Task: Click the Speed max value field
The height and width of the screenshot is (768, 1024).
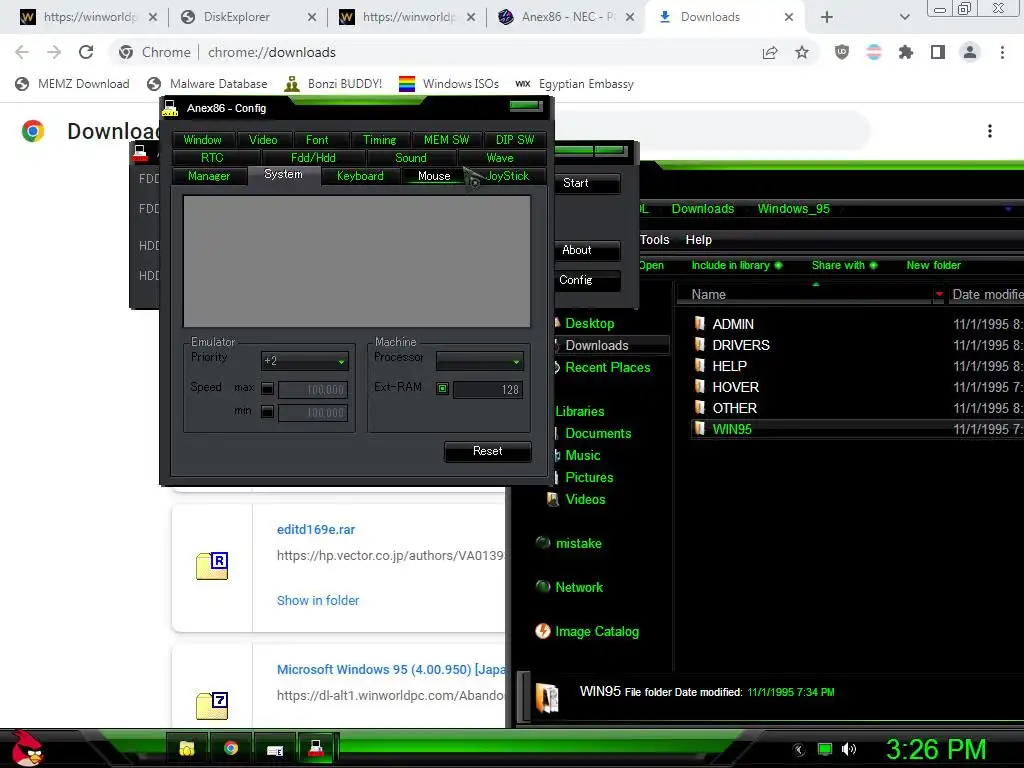Action: (313, 390)
